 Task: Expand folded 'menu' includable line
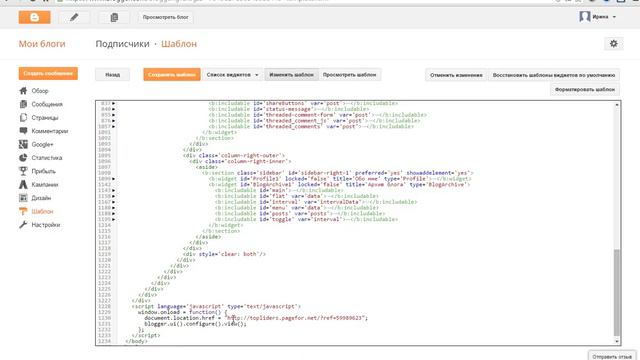pos(113,207)
